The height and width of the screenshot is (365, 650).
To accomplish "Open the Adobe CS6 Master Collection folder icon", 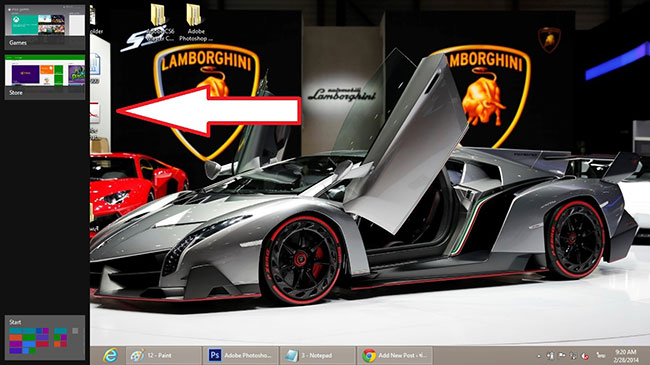I will click(160, 23).
